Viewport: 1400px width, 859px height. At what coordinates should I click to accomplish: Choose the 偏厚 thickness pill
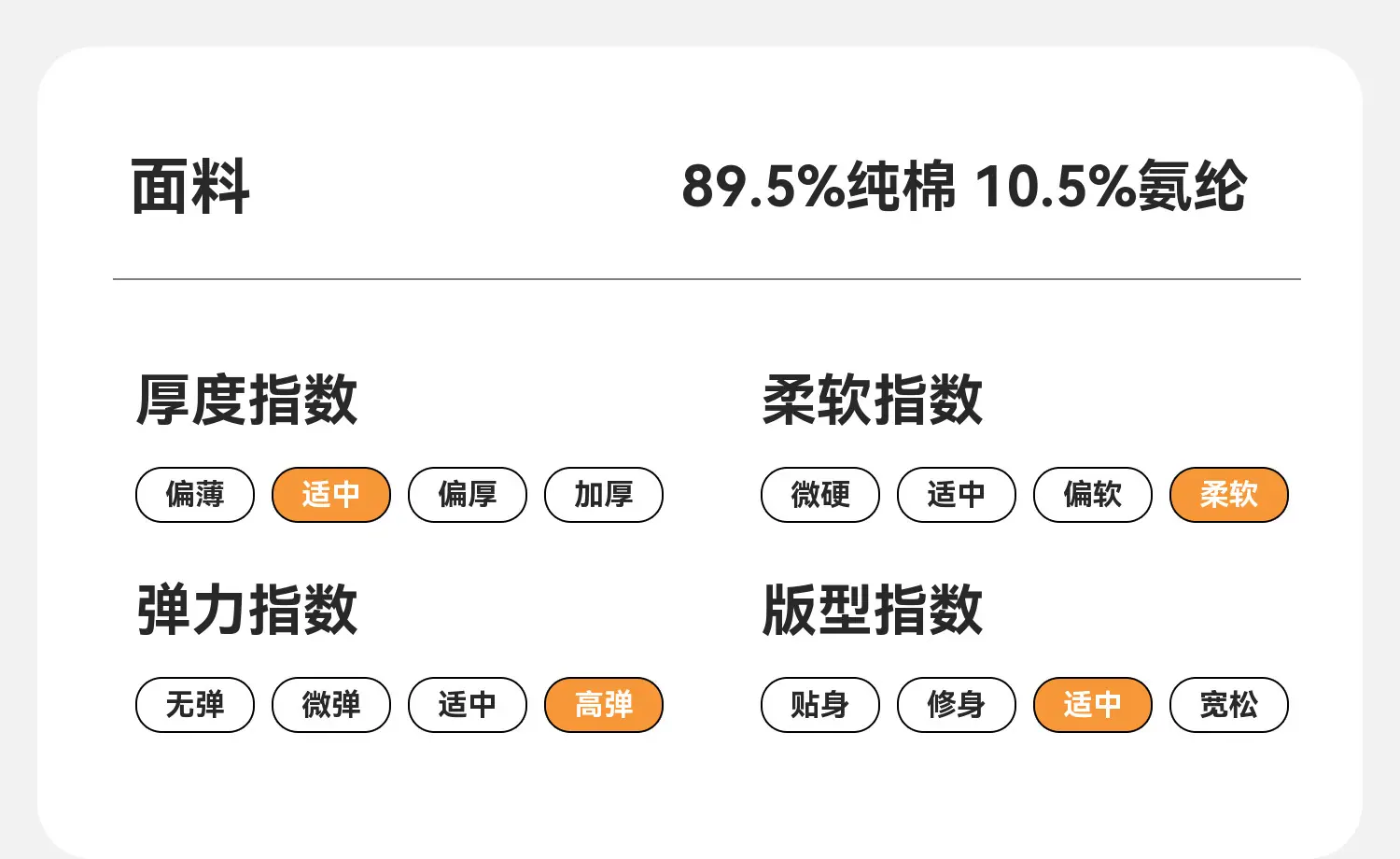pos(468,495)
